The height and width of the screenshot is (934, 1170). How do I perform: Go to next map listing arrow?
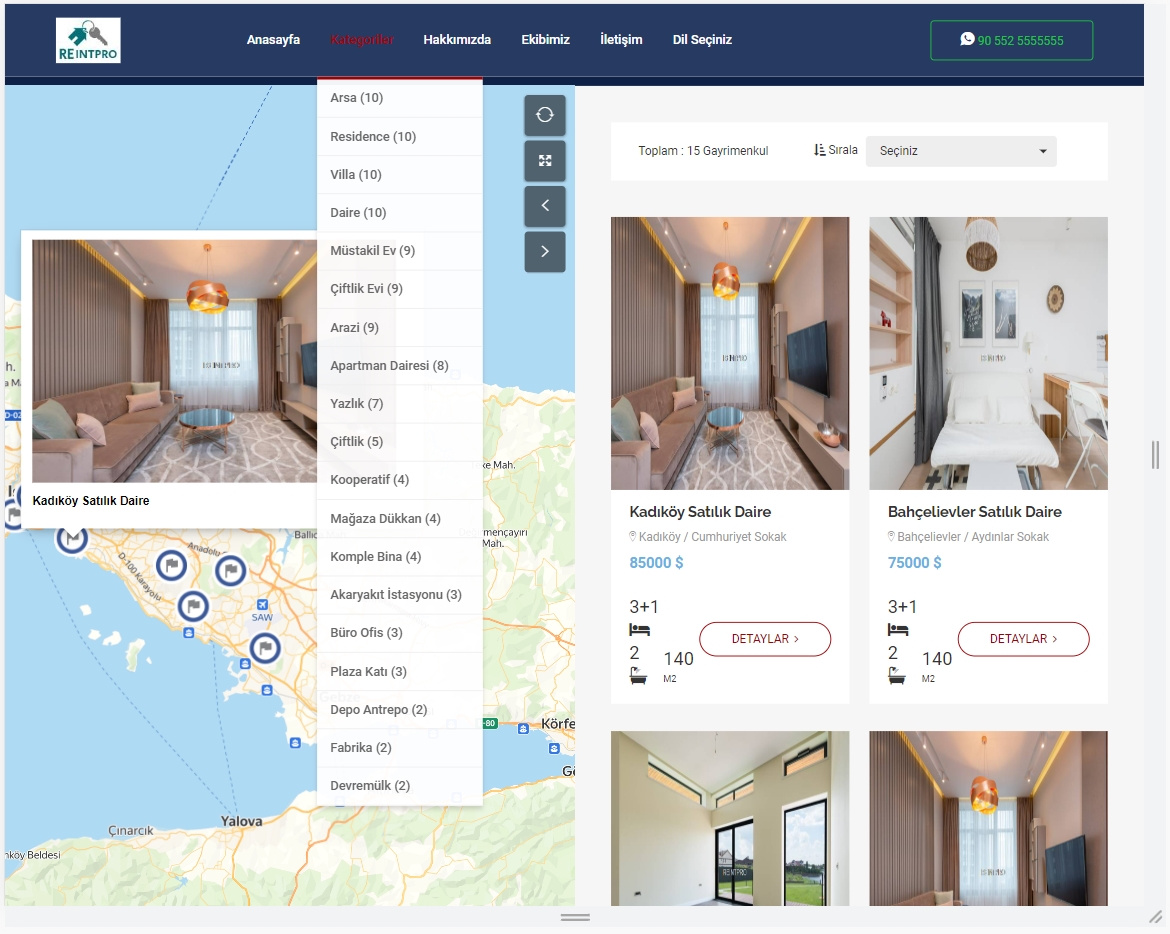click(545, 251)
